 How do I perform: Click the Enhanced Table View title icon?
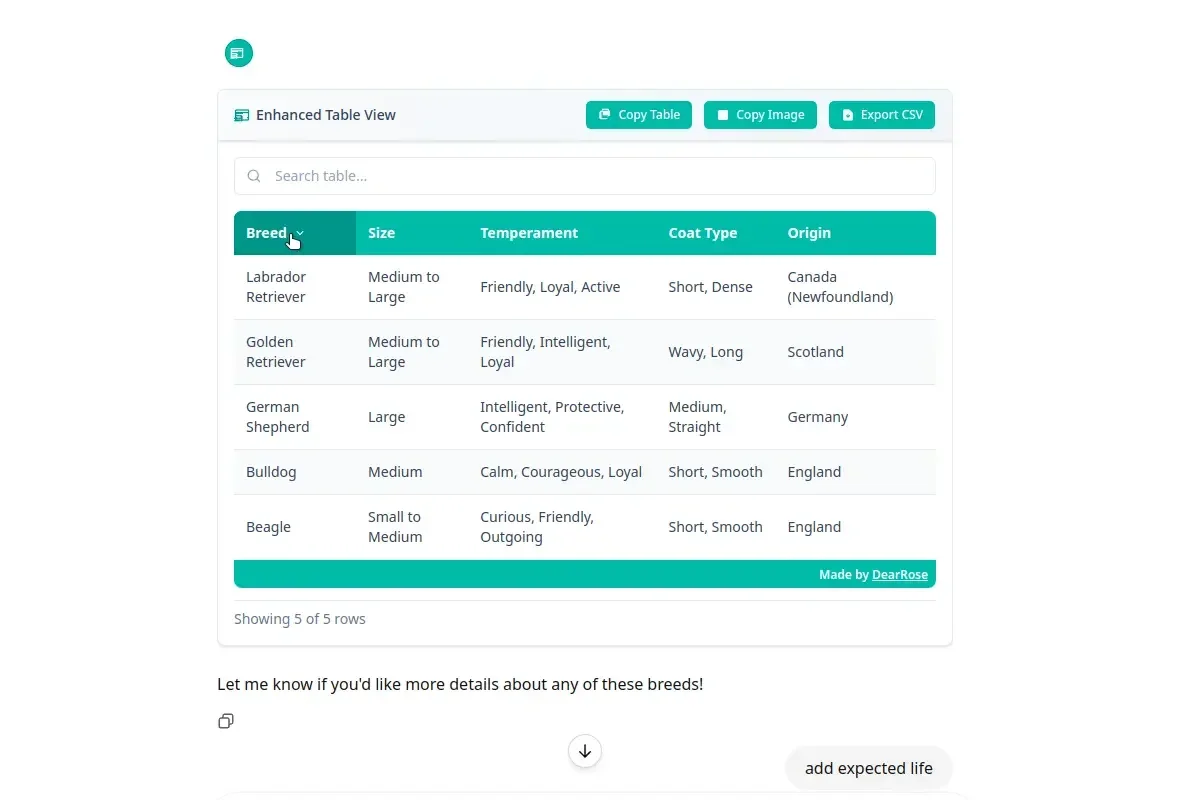click(x=241, y=115)
